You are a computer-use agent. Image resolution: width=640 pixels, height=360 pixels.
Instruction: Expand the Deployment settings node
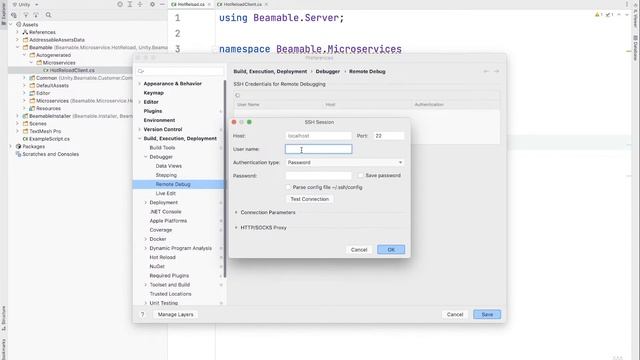[x=146, y=203]
